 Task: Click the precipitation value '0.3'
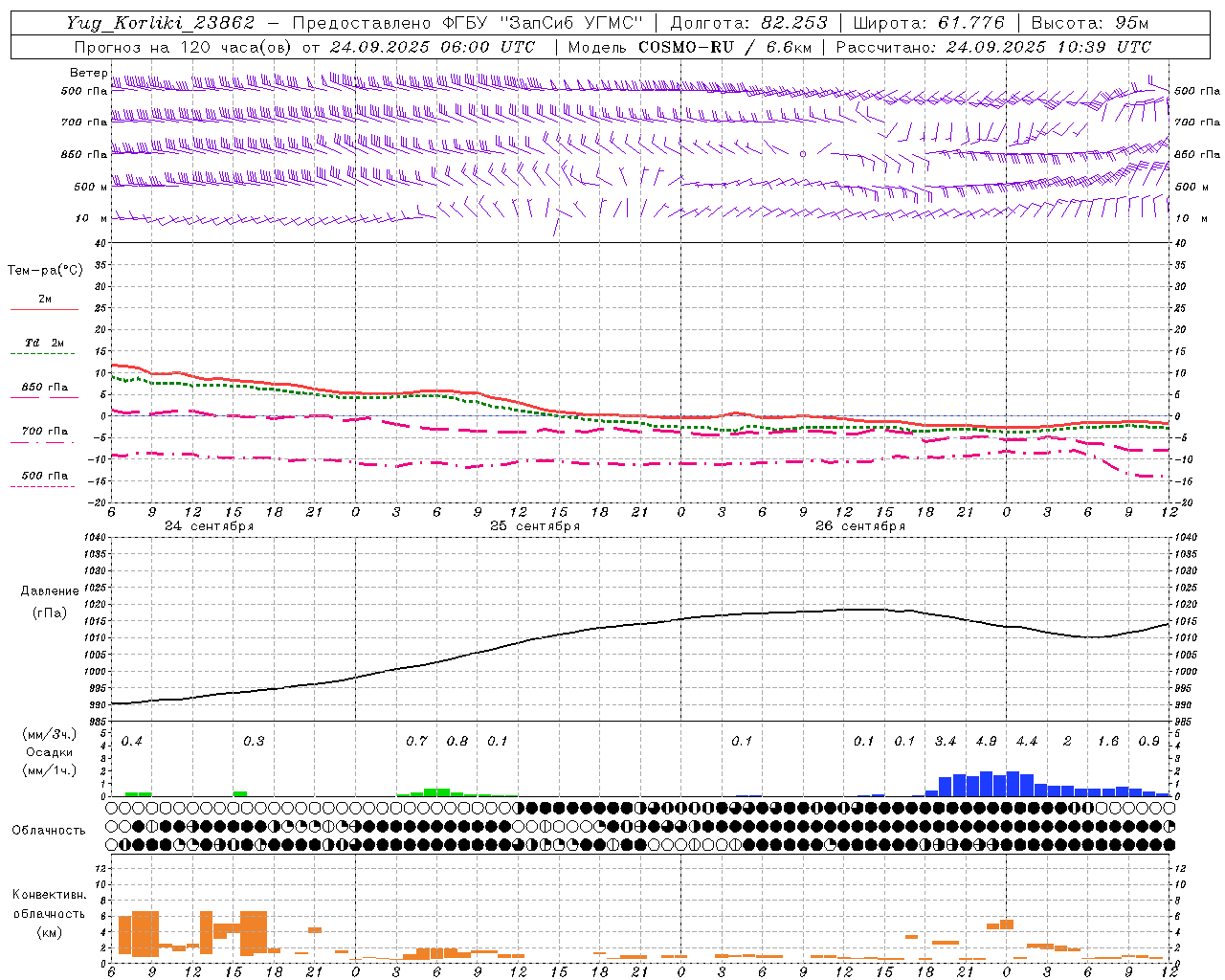254,742
